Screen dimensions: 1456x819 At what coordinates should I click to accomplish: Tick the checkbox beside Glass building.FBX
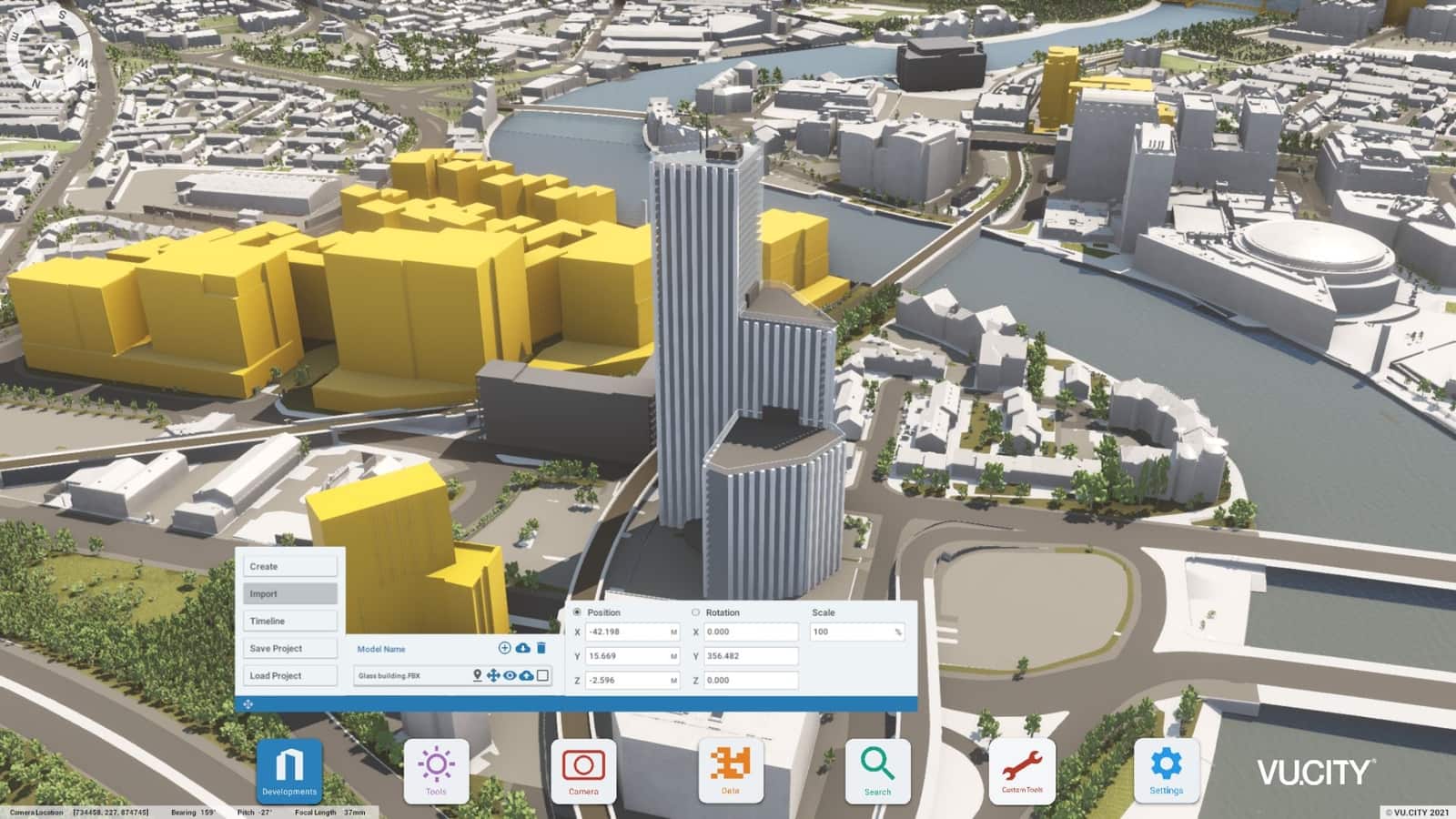544,674
